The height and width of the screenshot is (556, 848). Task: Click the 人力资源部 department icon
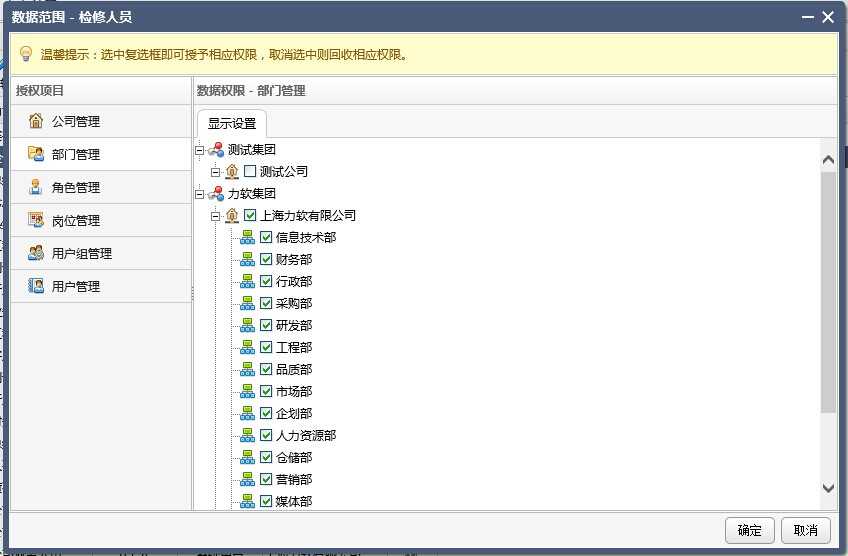247,435
